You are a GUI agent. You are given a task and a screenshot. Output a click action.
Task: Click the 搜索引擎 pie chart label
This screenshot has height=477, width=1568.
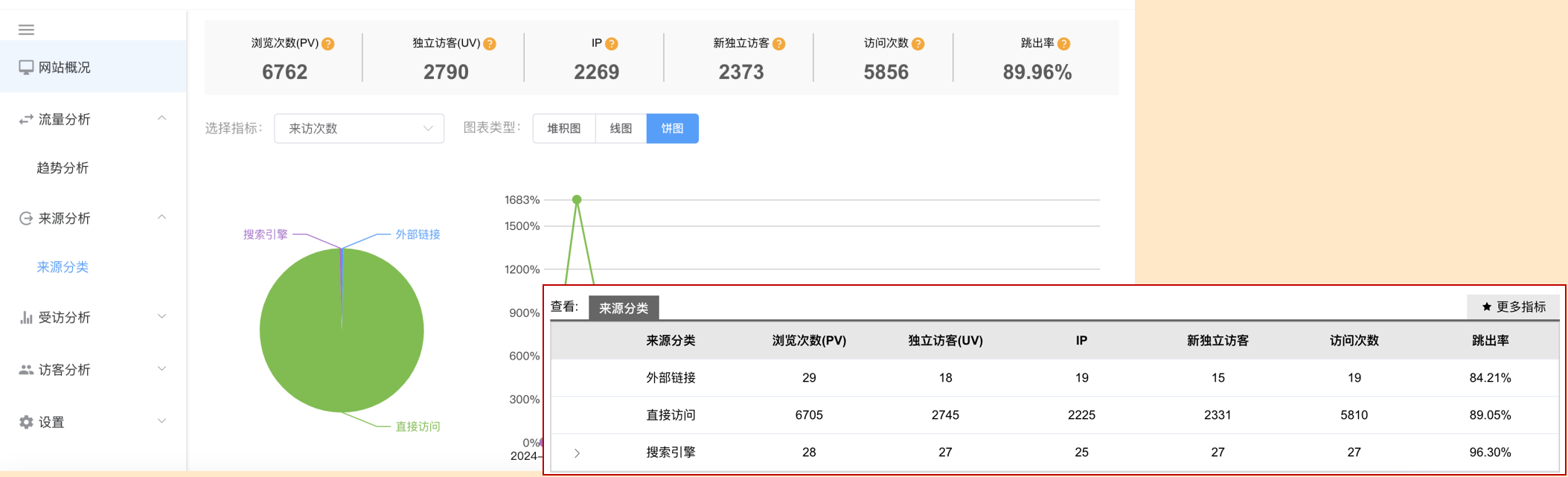pos(265,234)
